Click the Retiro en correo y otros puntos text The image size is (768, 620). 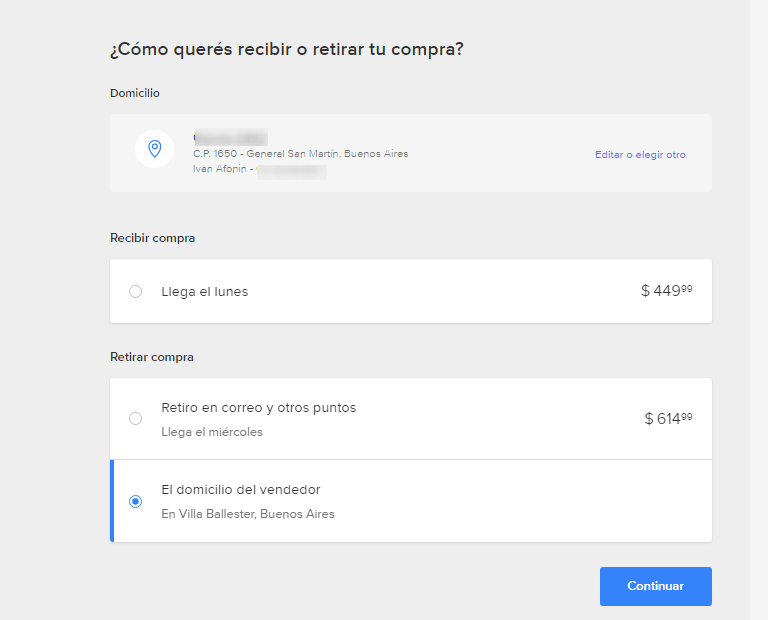click(x=258, y=408)
